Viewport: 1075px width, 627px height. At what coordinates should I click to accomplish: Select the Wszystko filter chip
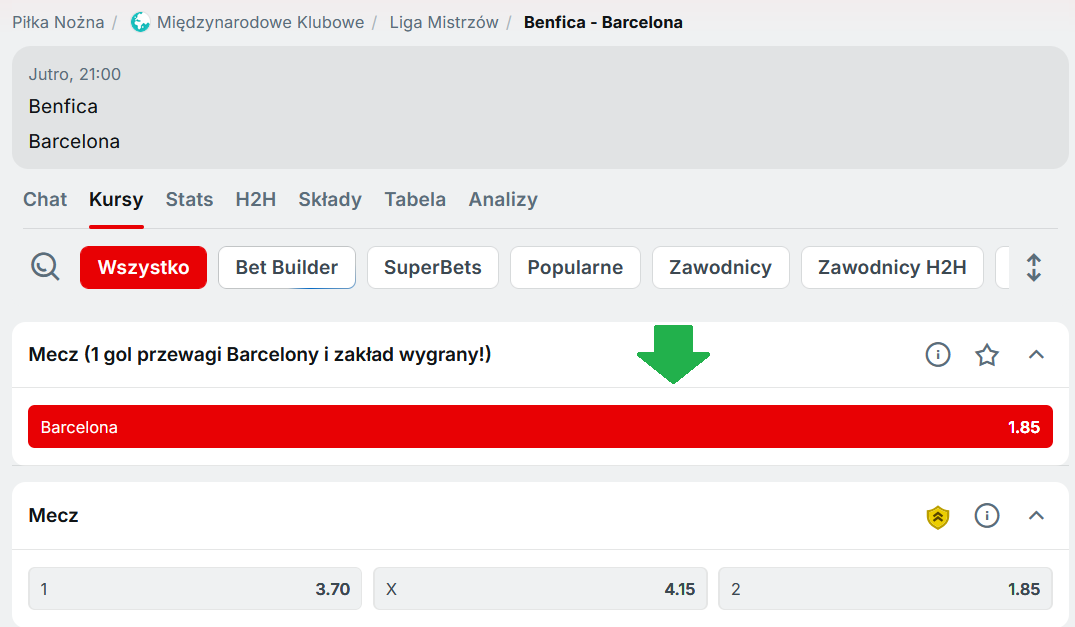tap(143, 268)
